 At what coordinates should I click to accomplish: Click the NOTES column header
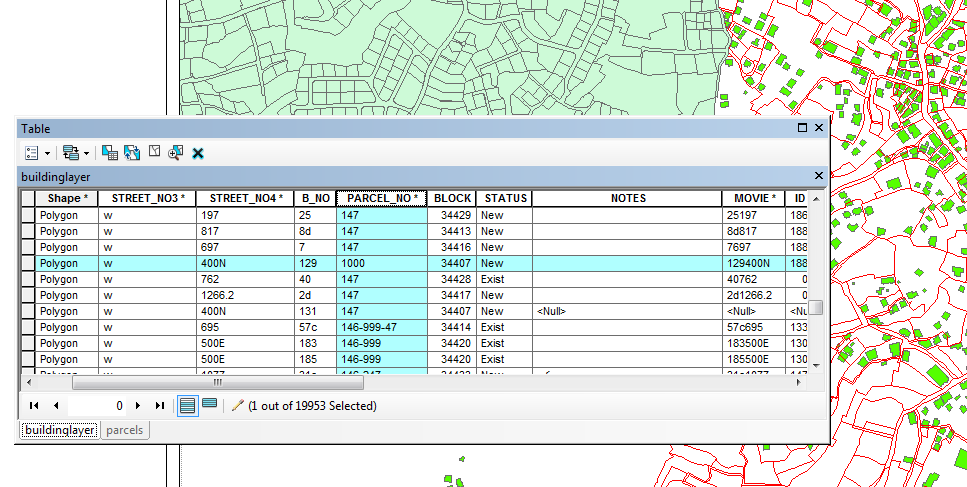pyautogui.click(x=627, y=198)
